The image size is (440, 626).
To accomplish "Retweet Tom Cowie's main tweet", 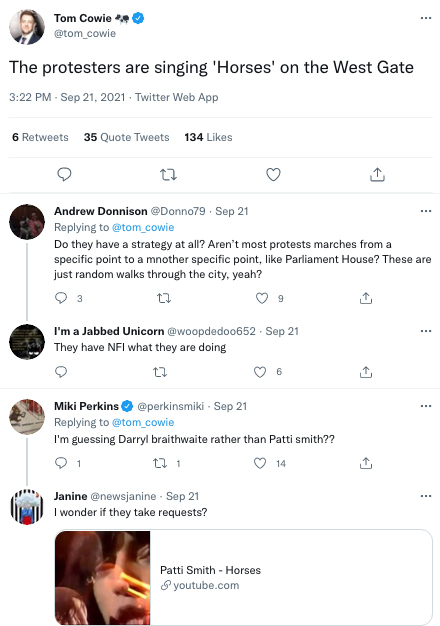I will tap(168, 174).
